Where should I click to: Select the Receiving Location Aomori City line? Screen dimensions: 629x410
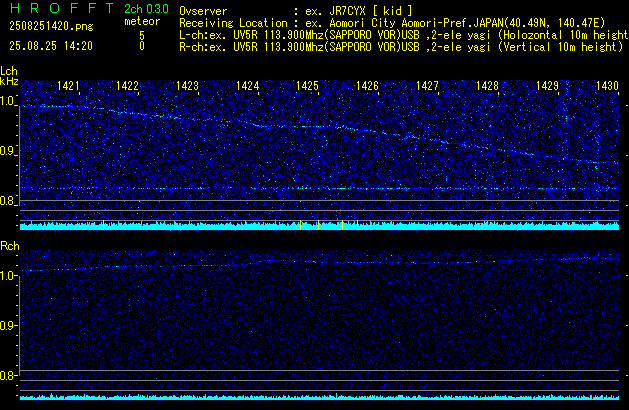392,23
